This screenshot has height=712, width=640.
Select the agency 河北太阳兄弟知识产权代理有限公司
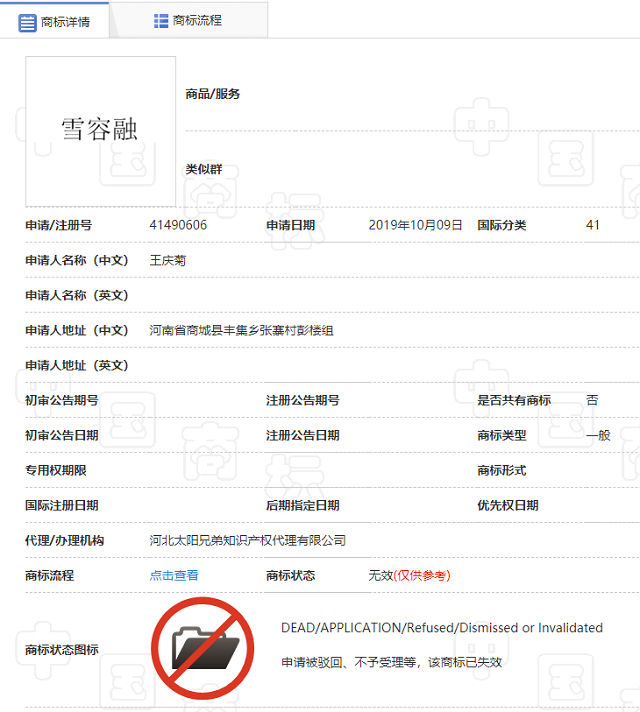pyautogui.click(x=247, y=540)
